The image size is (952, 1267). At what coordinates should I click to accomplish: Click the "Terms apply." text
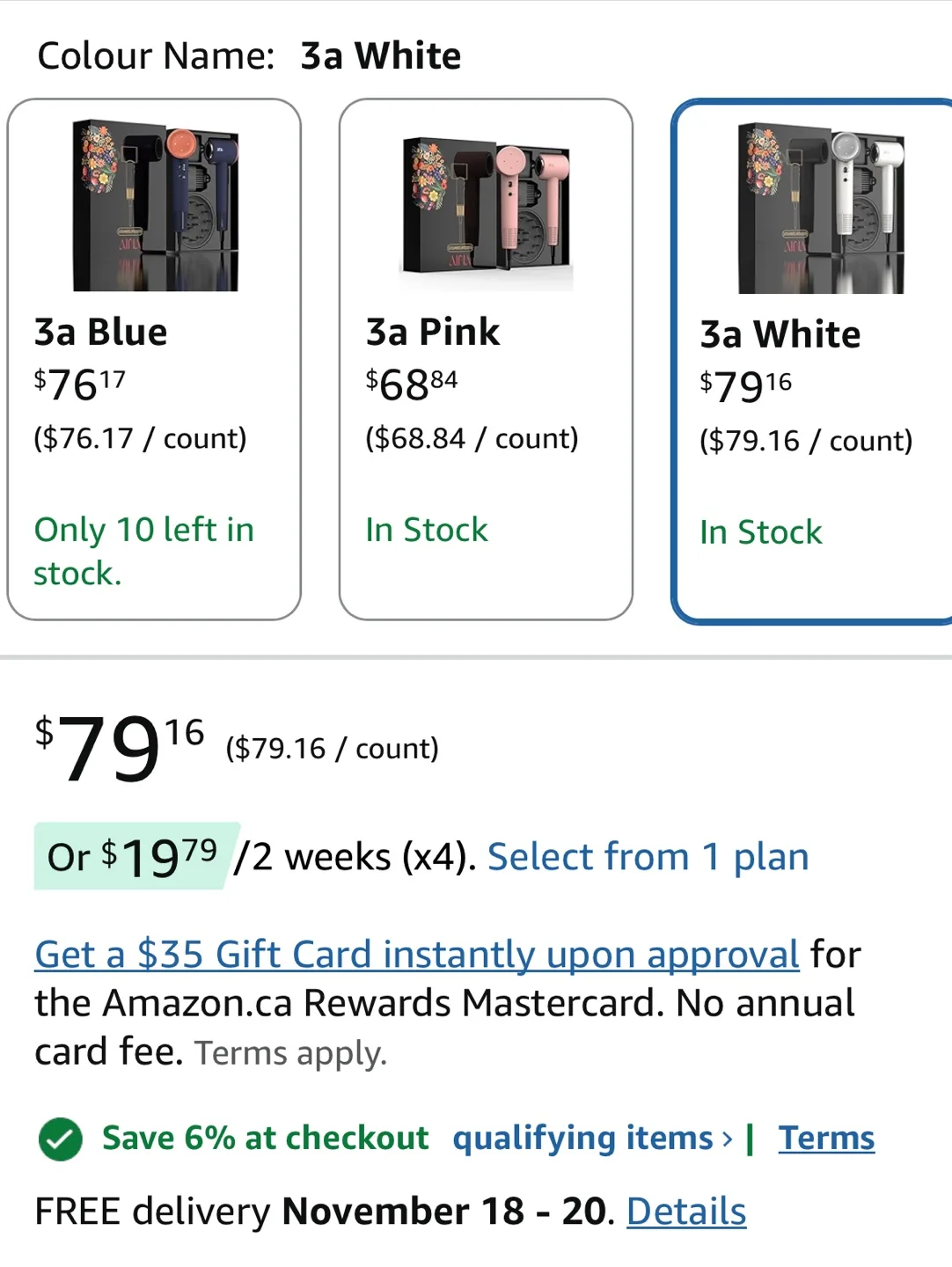pos(290,1053)
